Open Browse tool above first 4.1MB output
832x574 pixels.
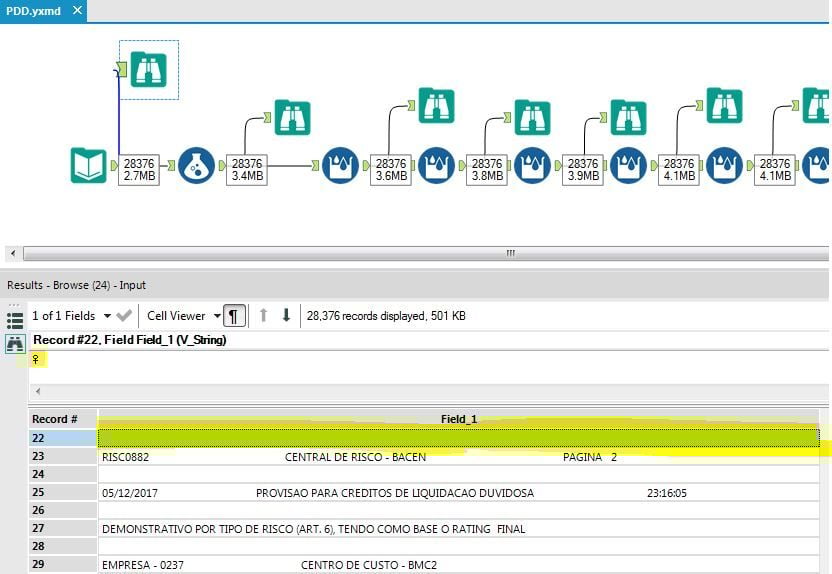[724, 106]
